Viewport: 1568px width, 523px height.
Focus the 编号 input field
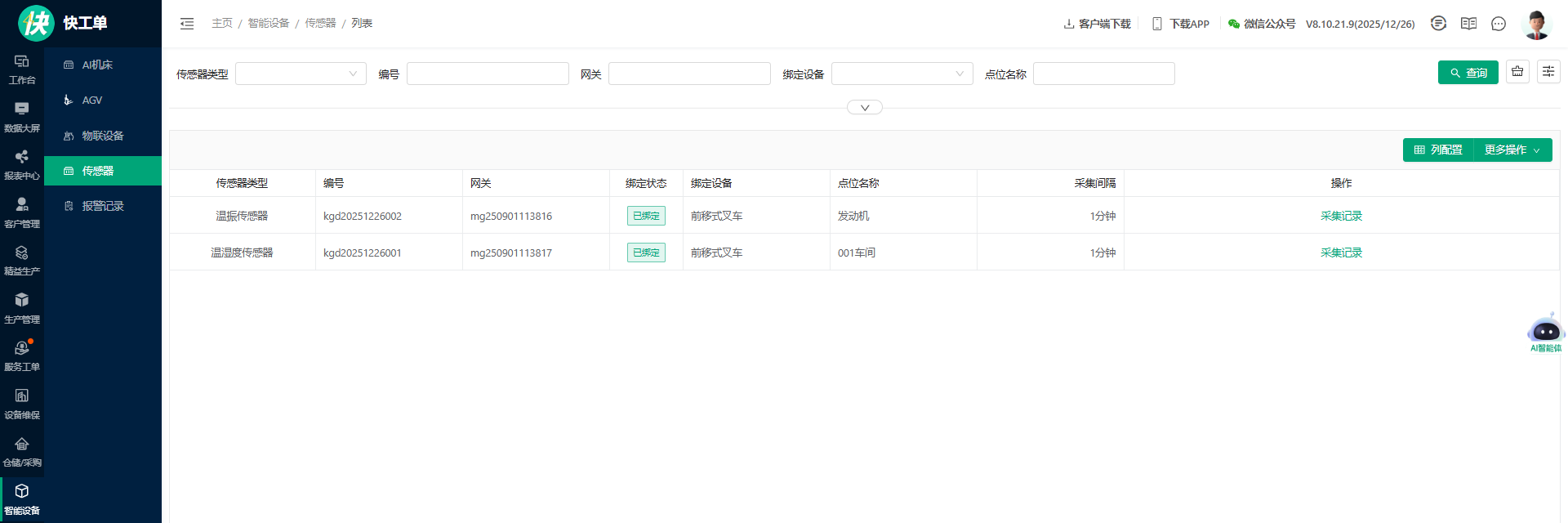tap(488, 74)
